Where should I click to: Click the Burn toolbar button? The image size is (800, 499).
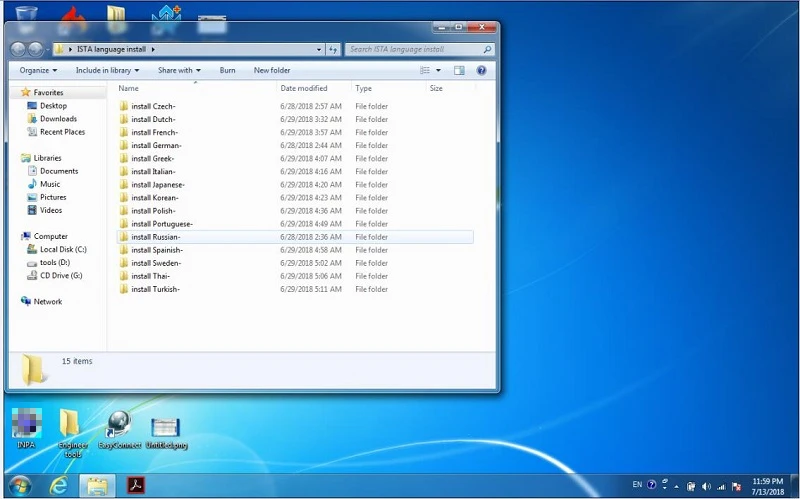228,71
